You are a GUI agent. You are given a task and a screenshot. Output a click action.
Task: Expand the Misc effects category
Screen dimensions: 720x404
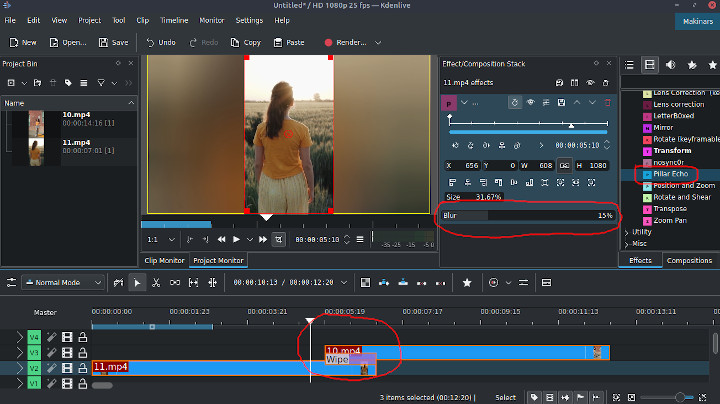coord(626,244)
